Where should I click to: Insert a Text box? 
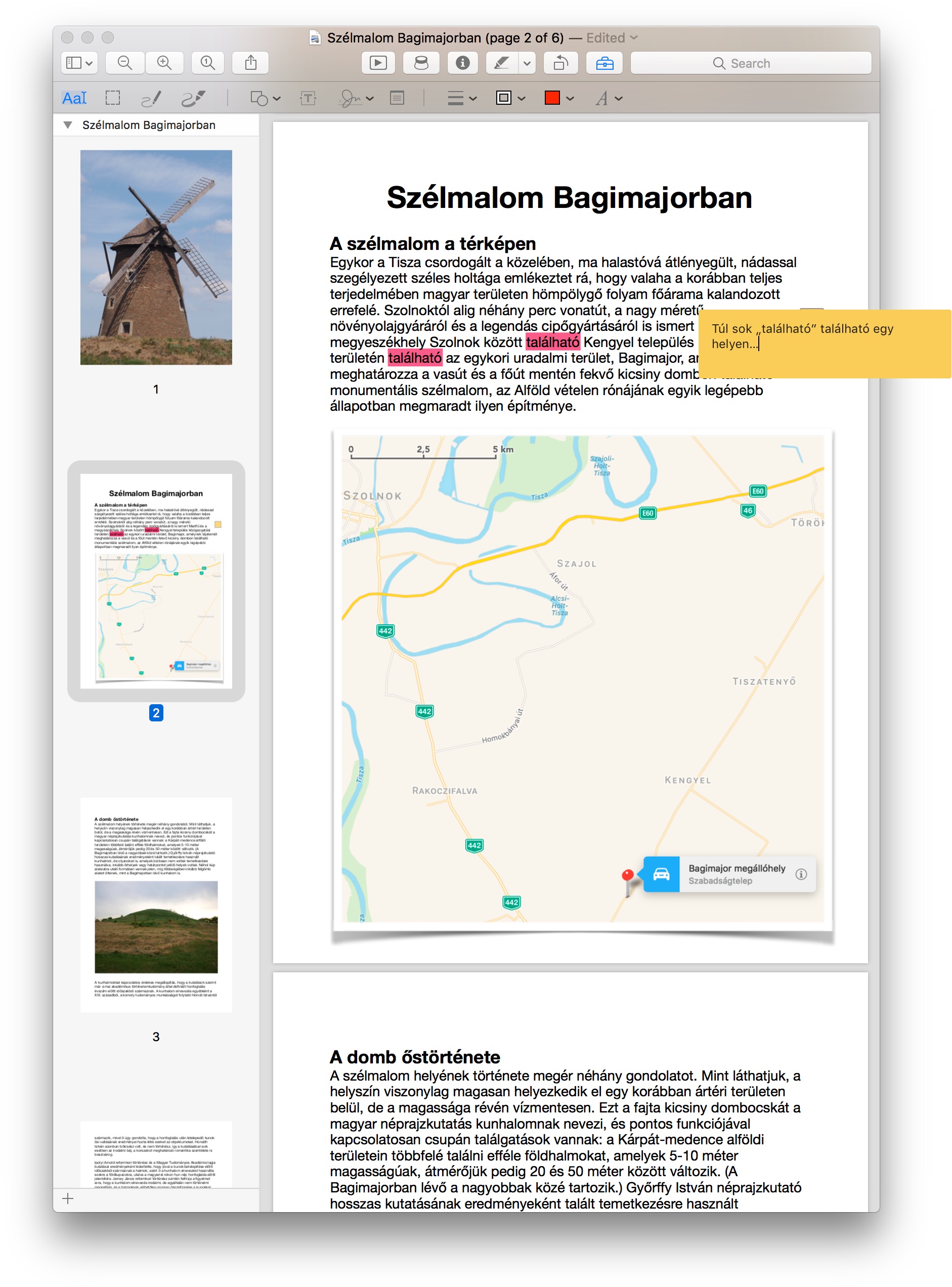pyautogui.click(x=308, y=99)
